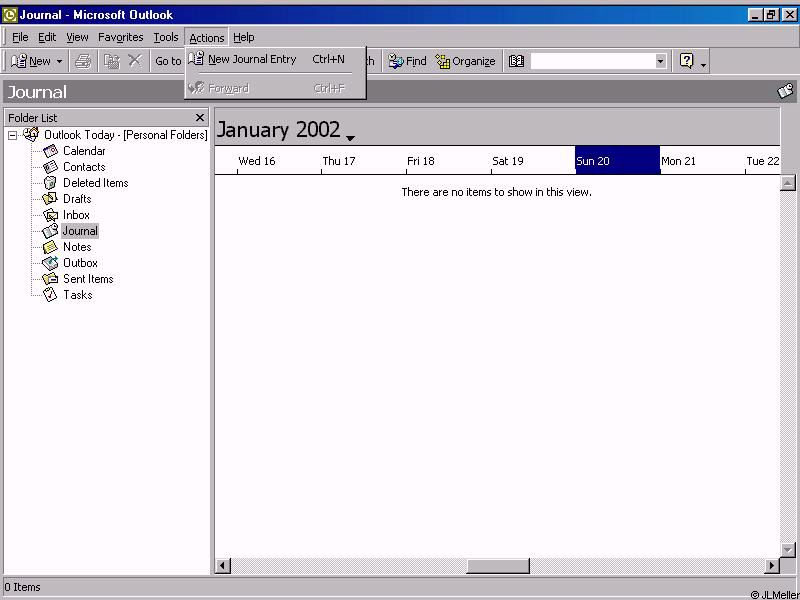Open the toolbar options arrow beside Help
The height and width of the screenshot is (600, 800).
pyautogui.click(x=704, y=63)
